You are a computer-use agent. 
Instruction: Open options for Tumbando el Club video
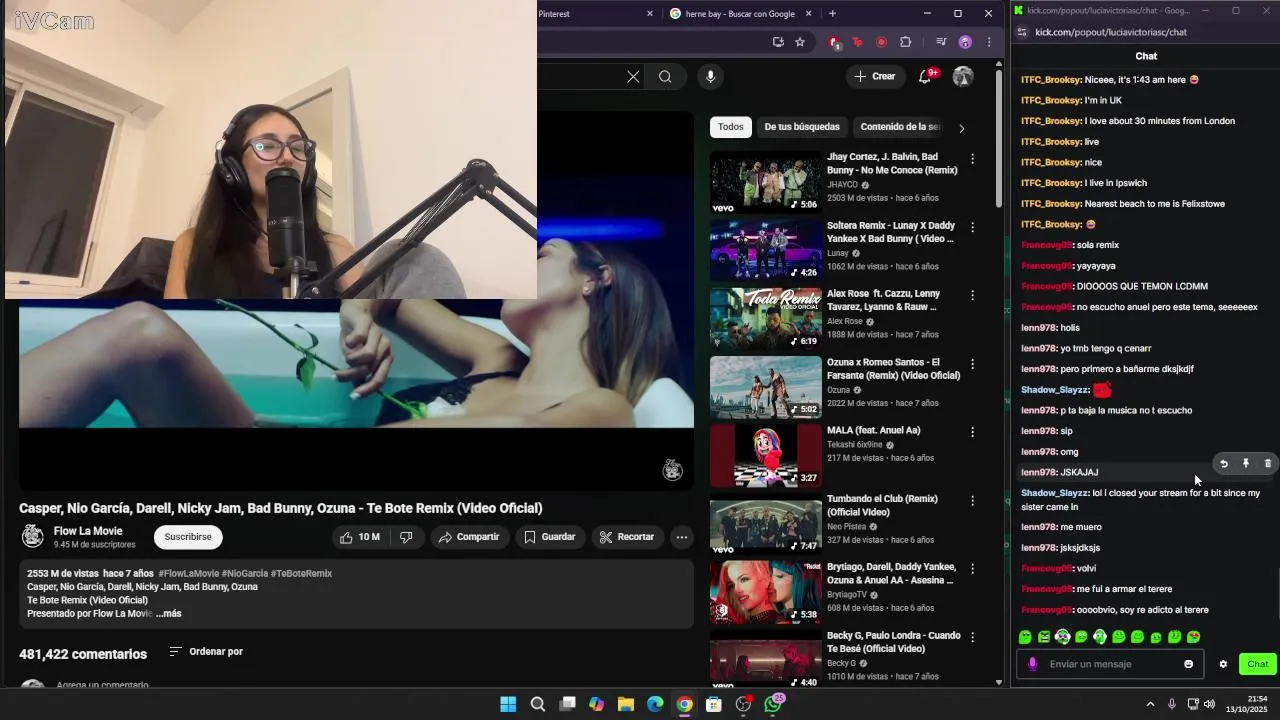click(x=972, y=500)
